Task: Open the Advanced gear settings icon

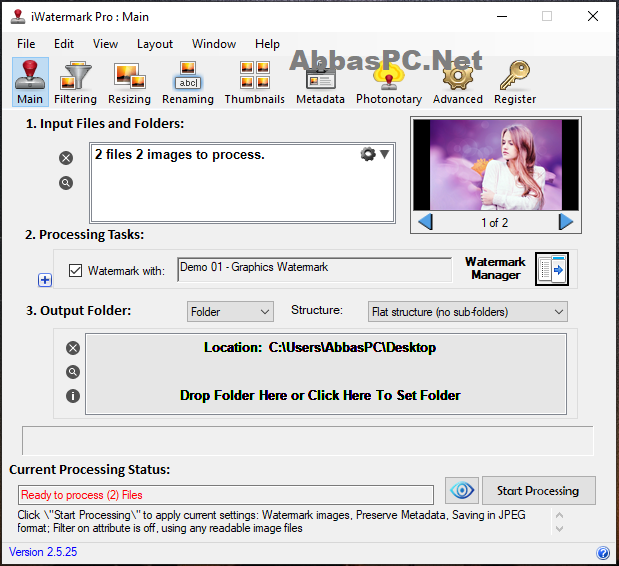Action: click(458, 82)
